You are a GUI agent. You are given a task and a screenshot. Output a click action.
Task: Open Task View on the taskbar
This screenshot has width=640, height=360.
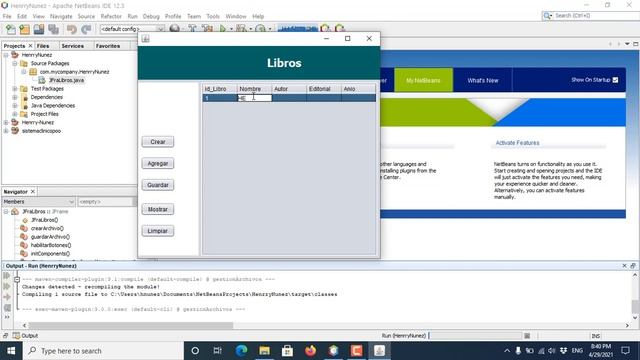pos(218,351)
